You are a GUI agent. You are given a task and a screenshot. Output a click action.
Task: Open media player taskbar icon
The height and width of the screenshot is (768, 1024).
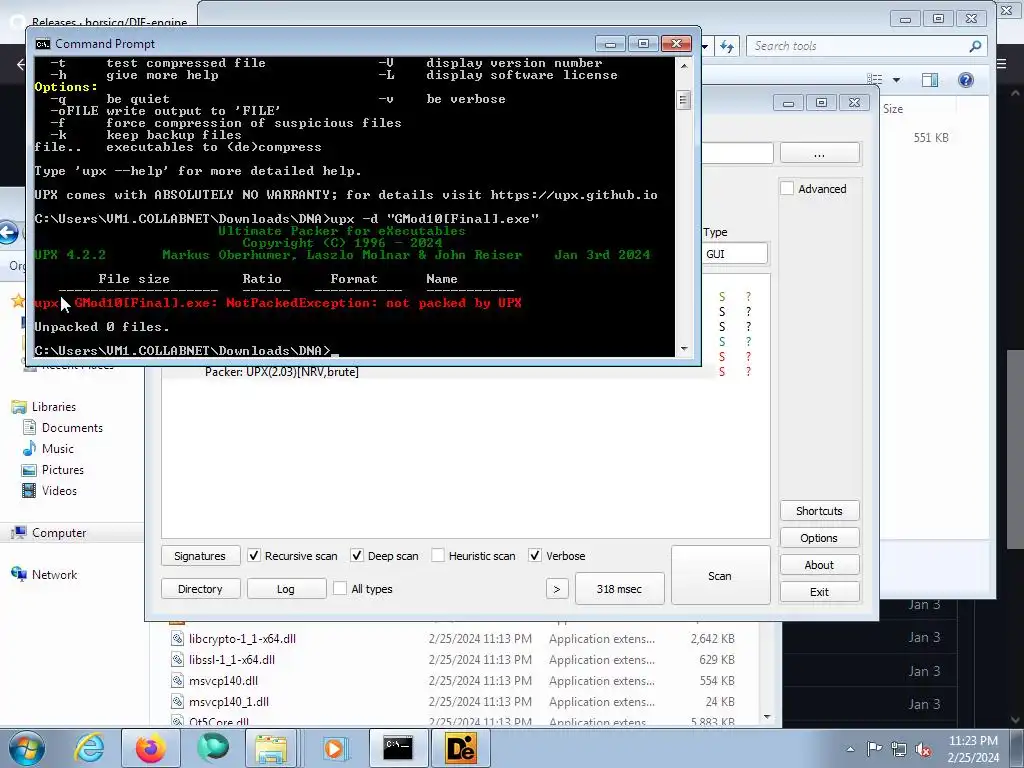335,748
